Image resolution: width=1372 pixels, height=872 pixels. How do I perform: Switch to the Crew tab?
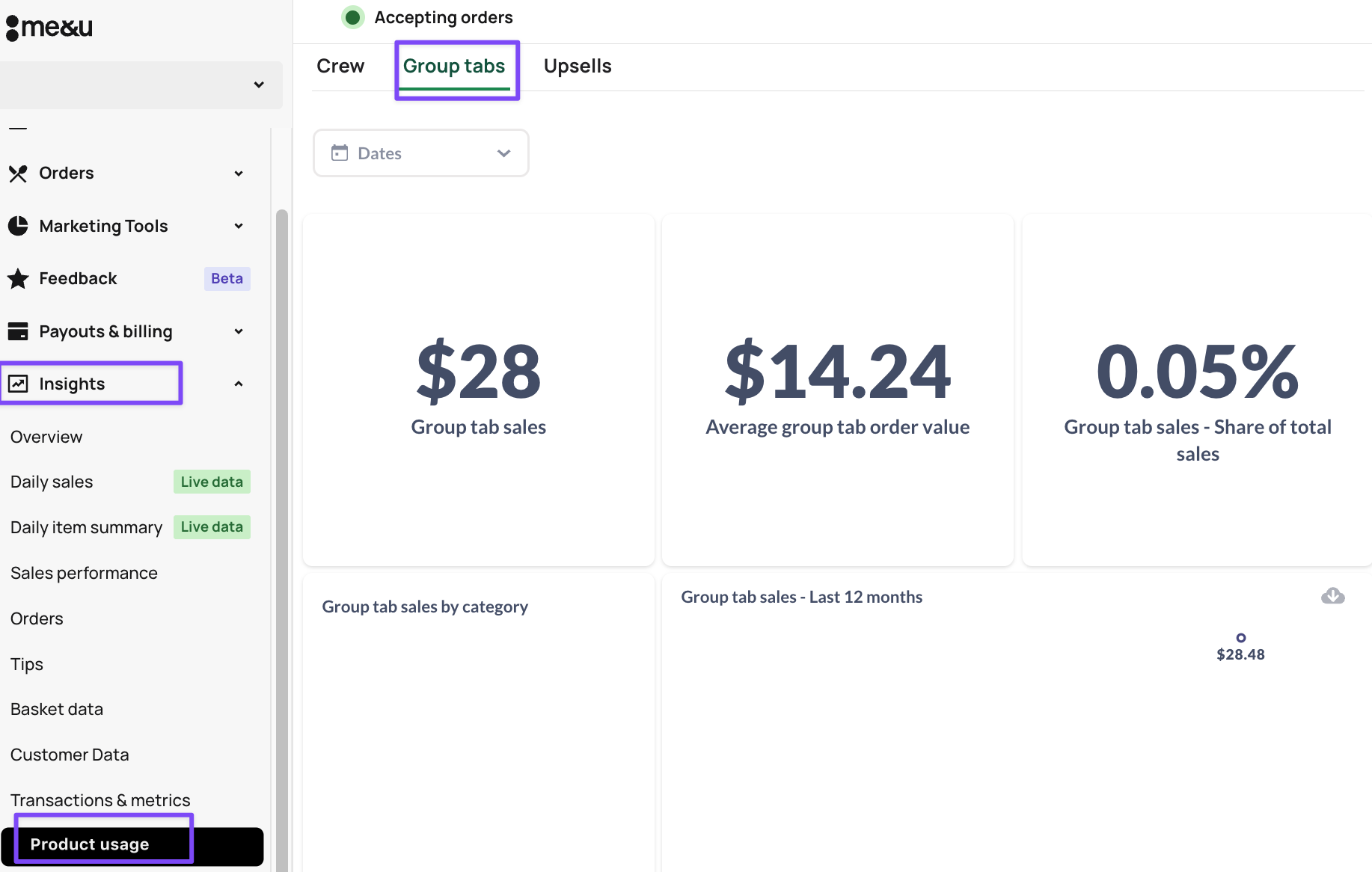pos(340,67)
